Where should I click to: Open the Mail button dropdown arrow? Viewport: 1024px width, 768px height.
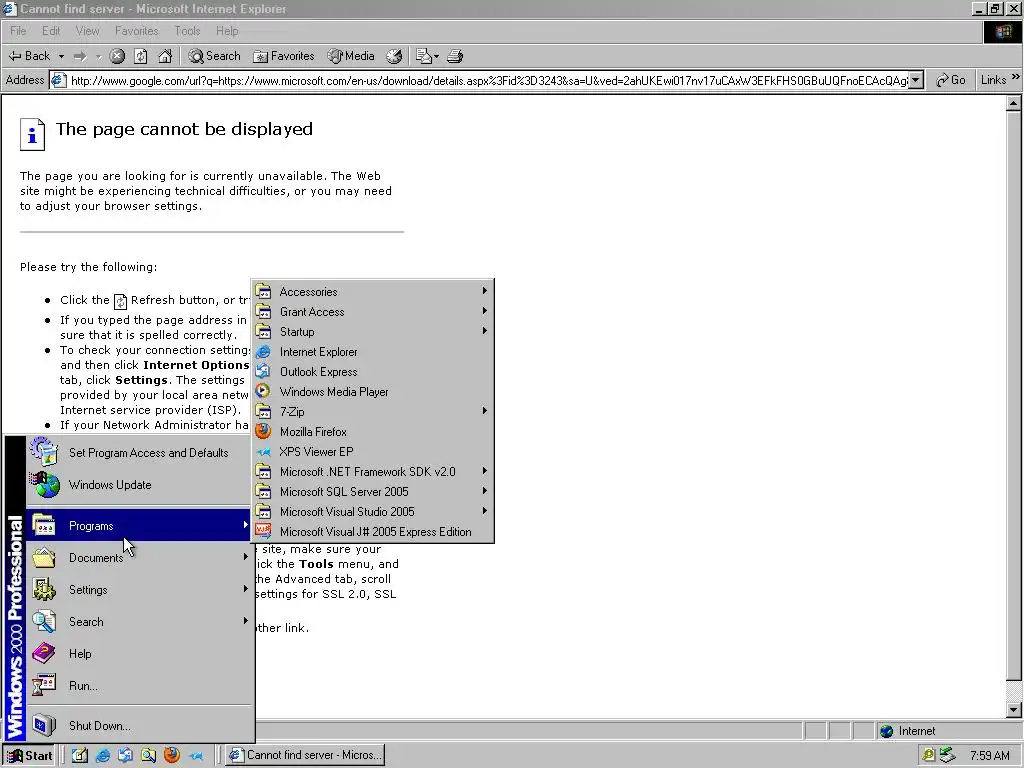coord(436,57)
